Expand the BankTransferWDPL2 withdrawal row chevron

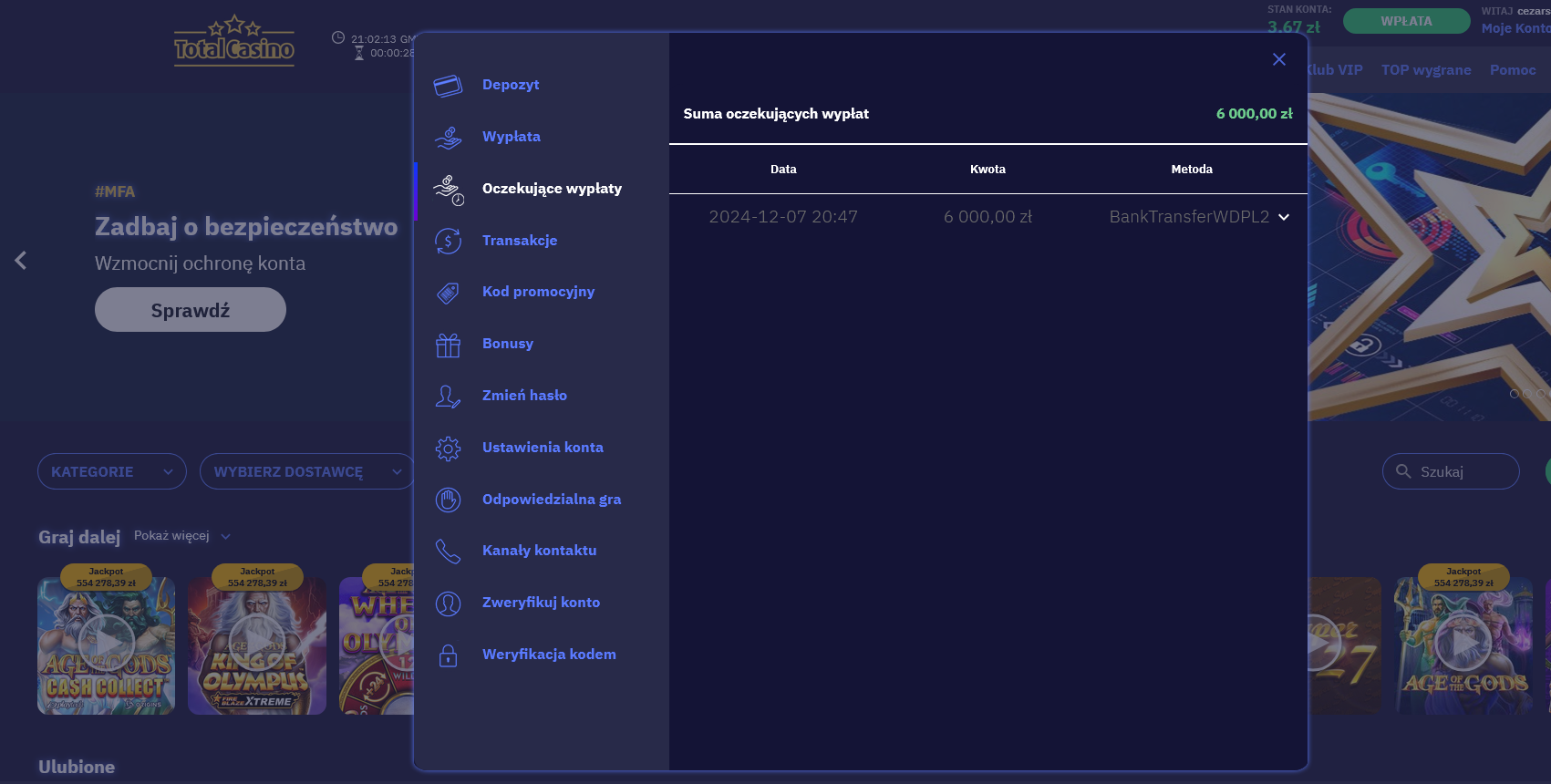click(1284, 217)
